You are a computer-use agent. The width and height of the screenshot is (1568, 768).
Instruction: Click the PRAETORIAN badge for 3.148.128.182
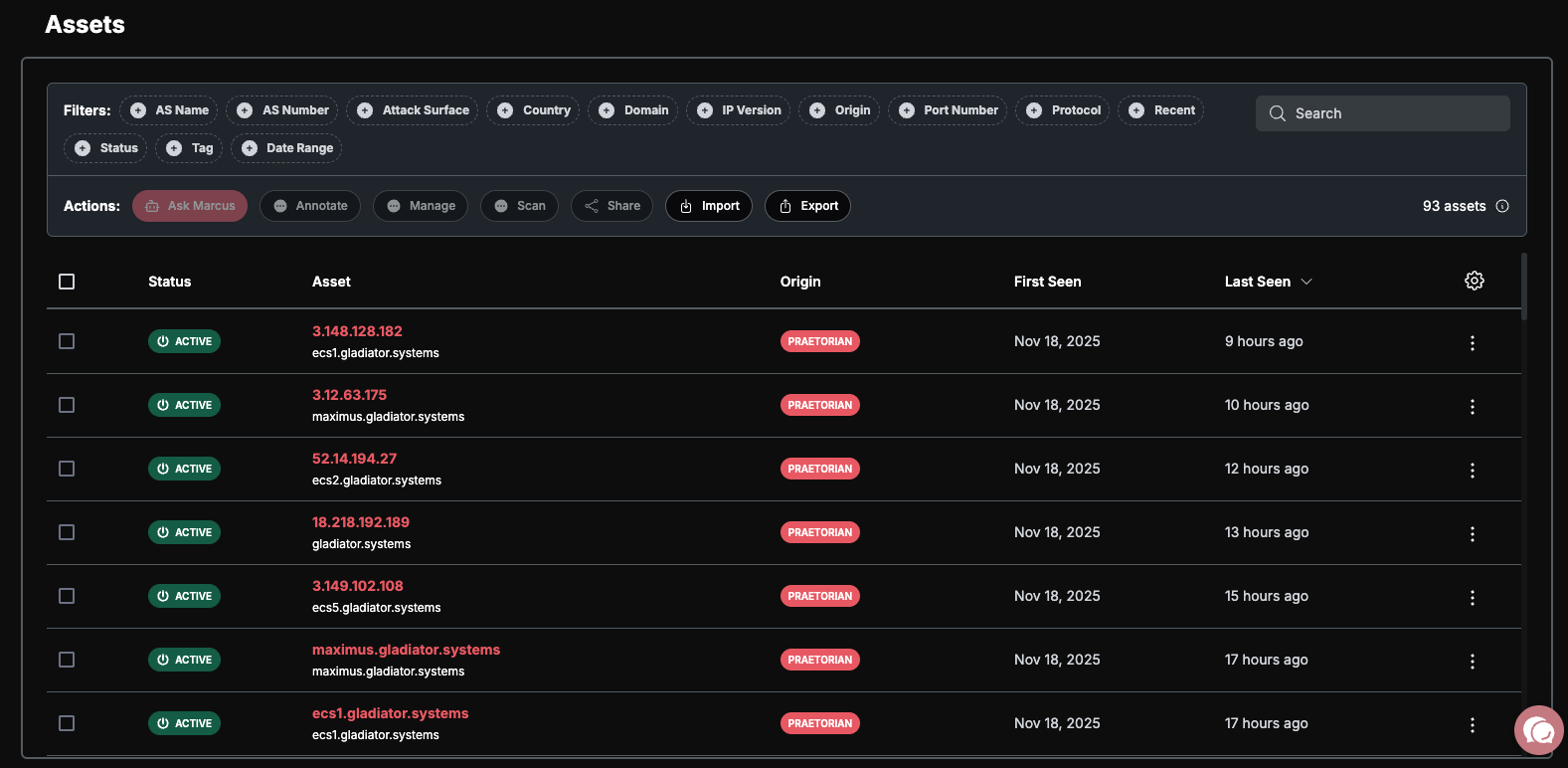[820, 341]
